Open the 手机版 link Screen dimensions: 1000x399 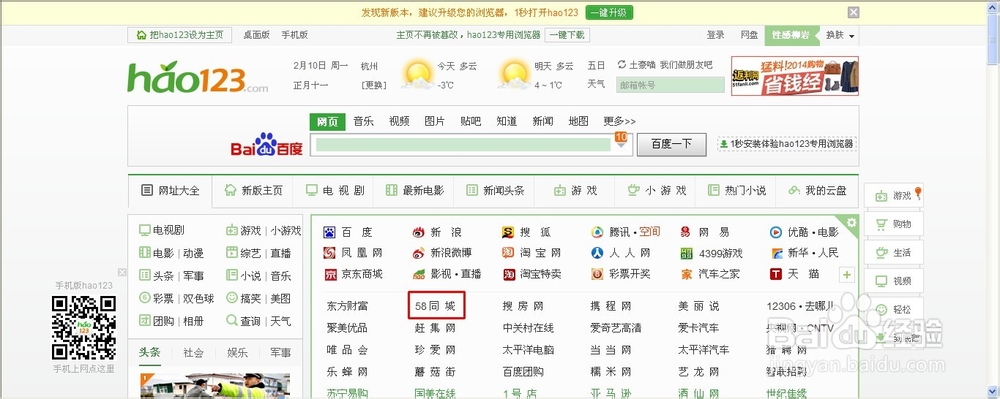pyautogui.click(x=295, y=36)
